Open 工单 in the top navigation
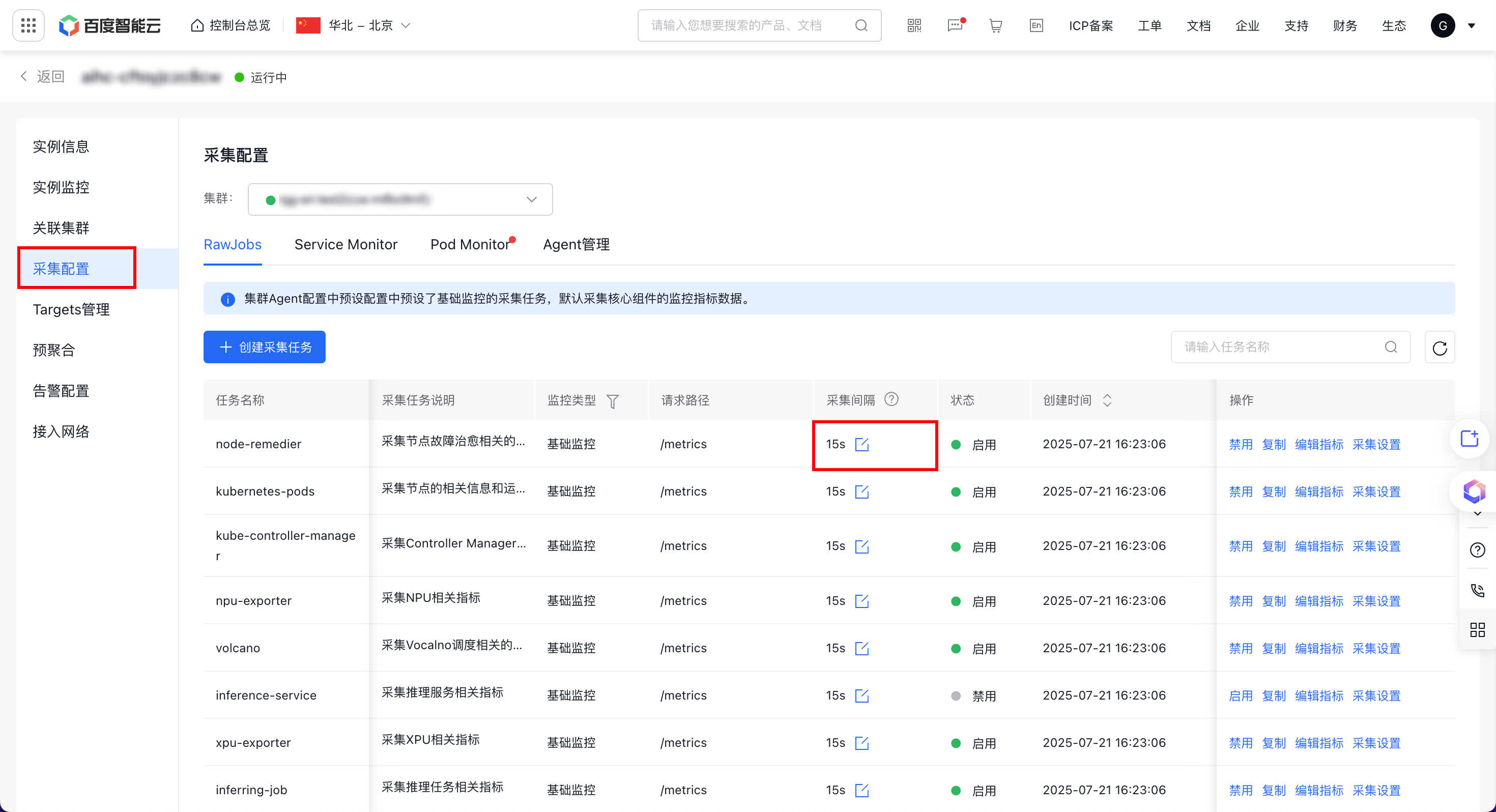The height and width of the screenshot is (812, 1496). 1149,25
